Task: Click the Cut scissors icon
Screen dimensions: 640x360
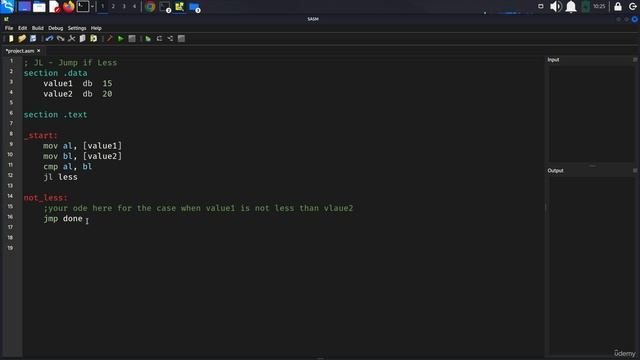Action: (71, 38)
